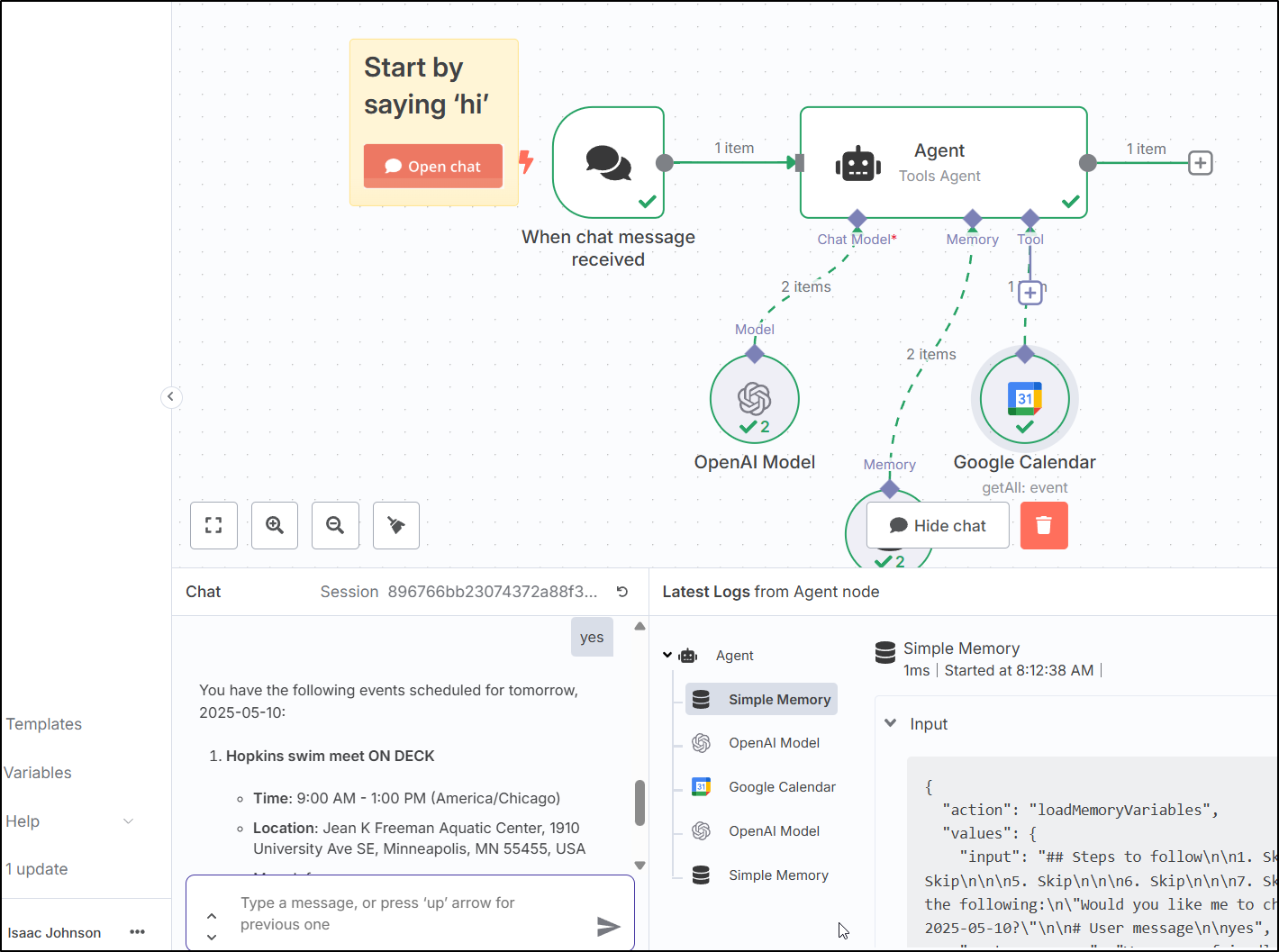
Task: Click the Simple Memory database icon header
Action: pos(885,652)
